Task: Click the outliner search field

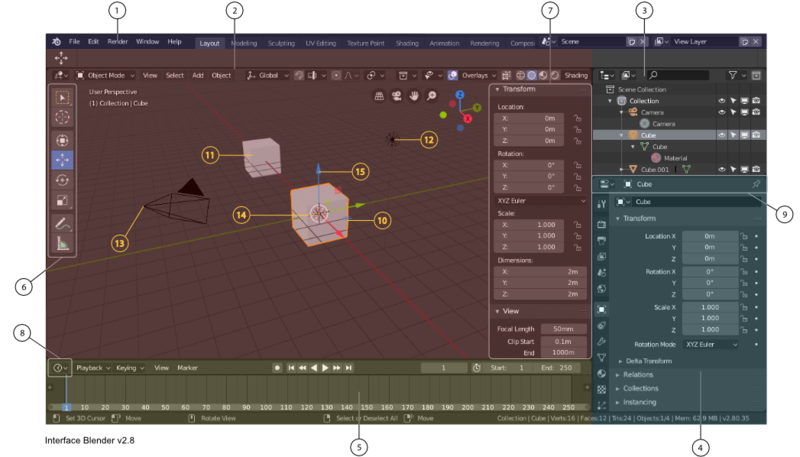Action: [679, 75]
